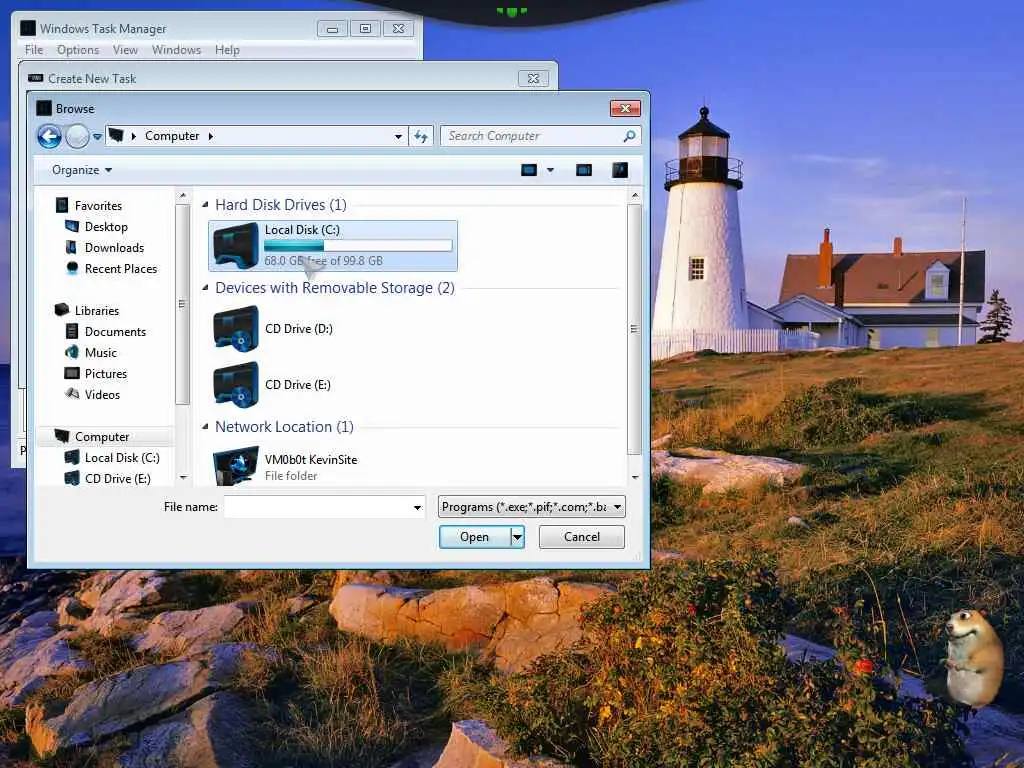Click the search magnifier icon
Image resolution: width=1024 pixels, height=768 pixels.
pyautogui.click(x=630, y=136)
